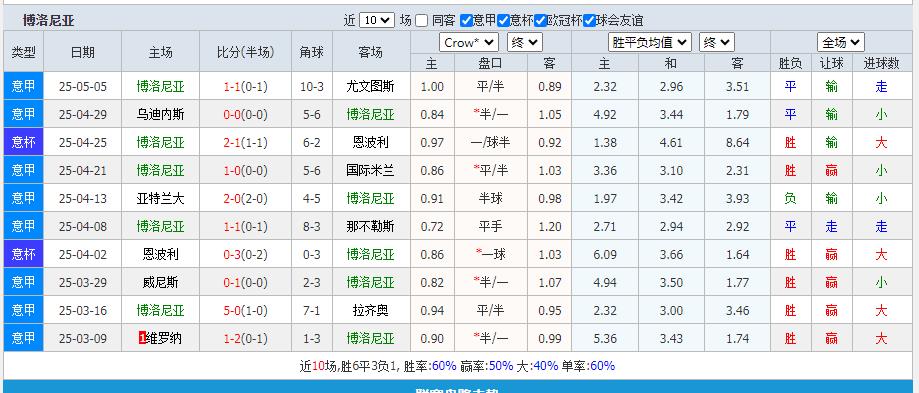Click away team 那不勒斯
Screen dimensions: 919x393
(x=370, y=226)
